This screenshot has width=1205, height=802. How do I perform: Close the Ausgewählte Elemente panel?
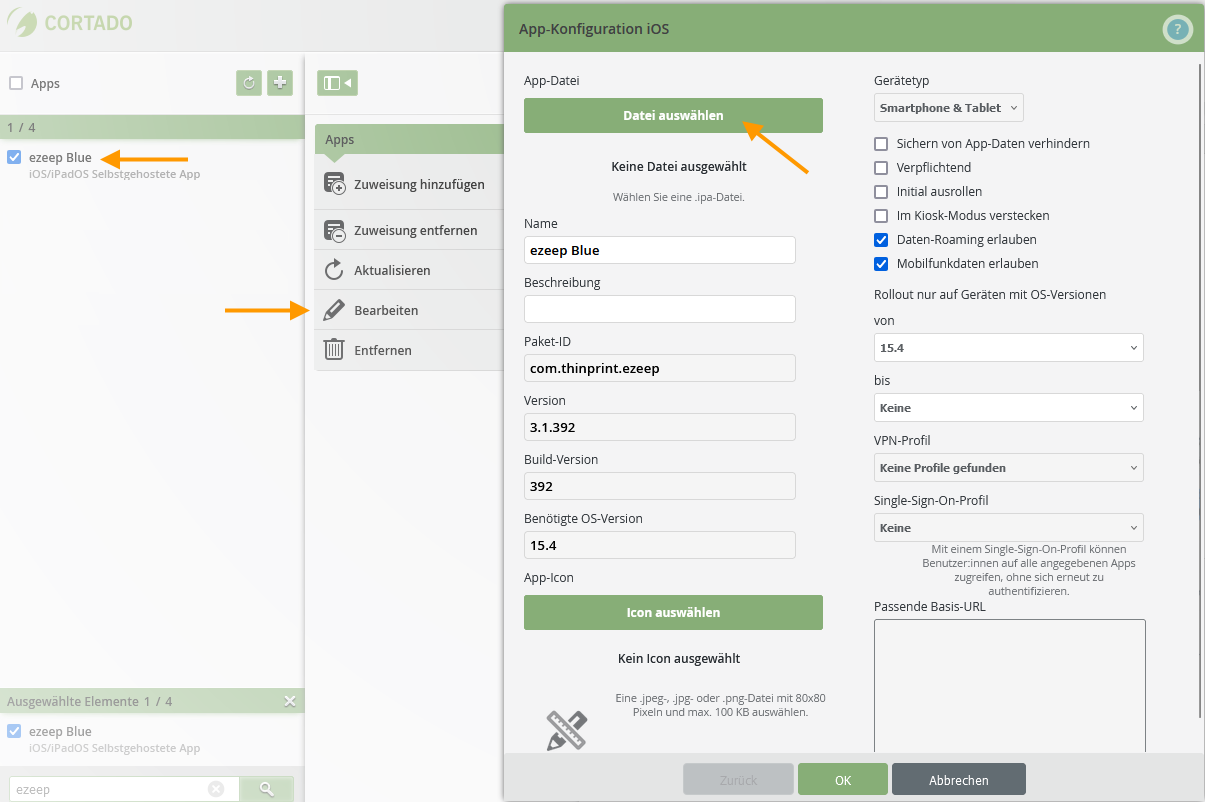(290, 701)
